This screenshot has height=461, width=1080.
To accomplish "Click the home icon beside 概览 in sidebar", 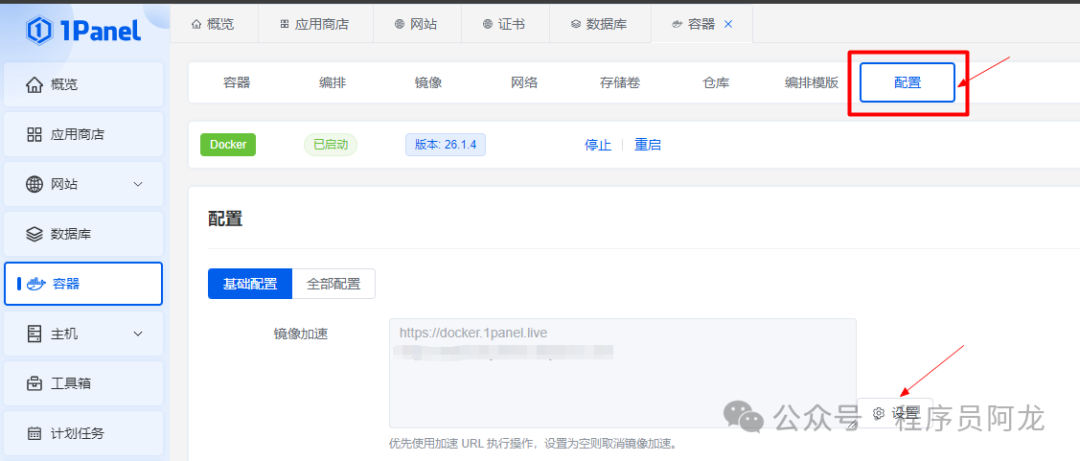I will pos(34,85).
